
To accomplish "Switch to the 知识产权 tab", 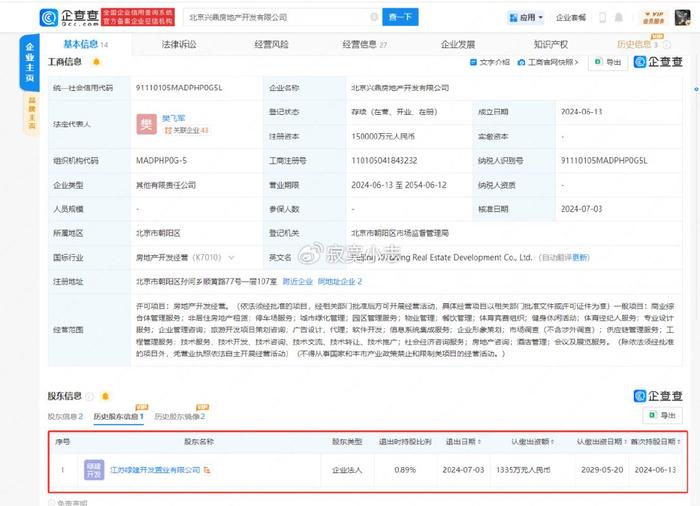I will click(x=551, y=44).
